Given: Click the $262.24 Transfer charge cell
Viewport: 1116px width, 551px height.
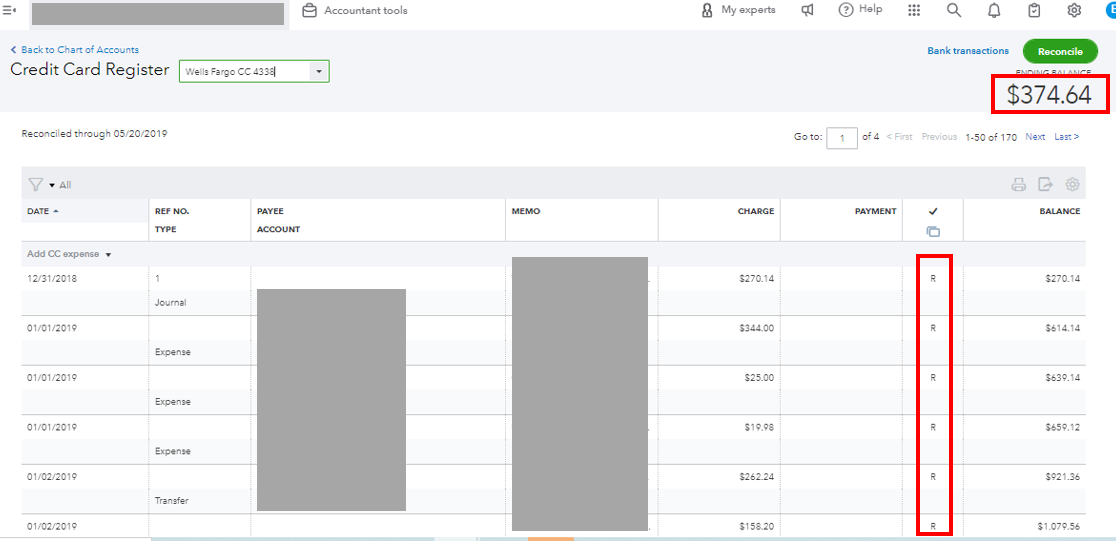Looking at the screenshot, I should [757, 477].
